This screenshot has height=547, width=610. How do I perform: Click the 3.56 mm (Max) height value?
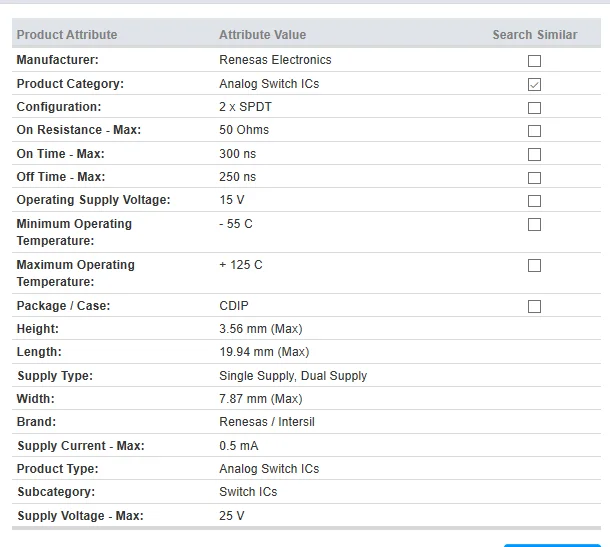coord(261,329)
